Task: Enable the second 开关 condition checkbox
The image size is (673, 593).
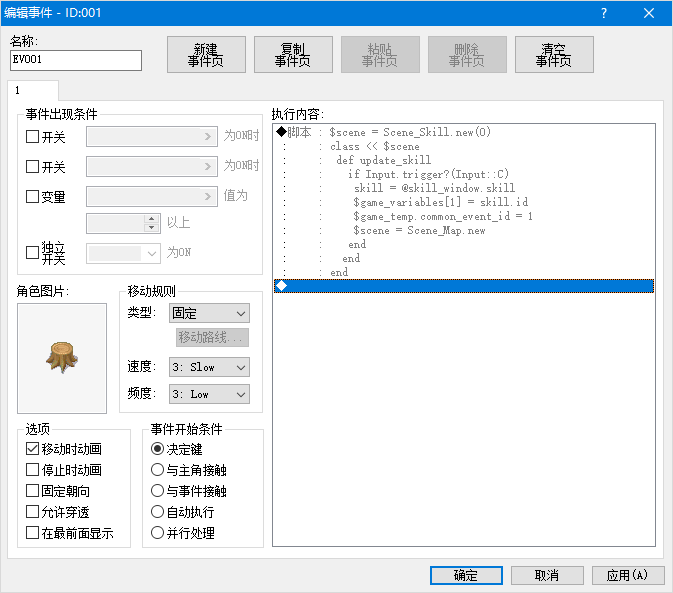Action: 33,166
